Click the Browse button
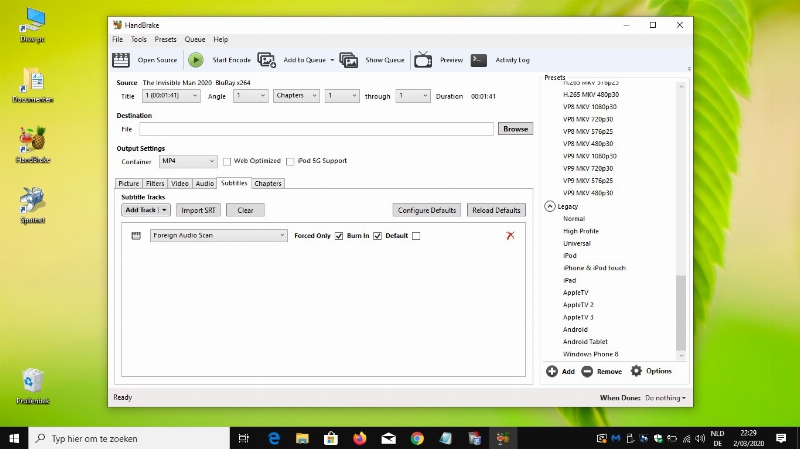This screenshot has height=449, width=800. [515, 129]
